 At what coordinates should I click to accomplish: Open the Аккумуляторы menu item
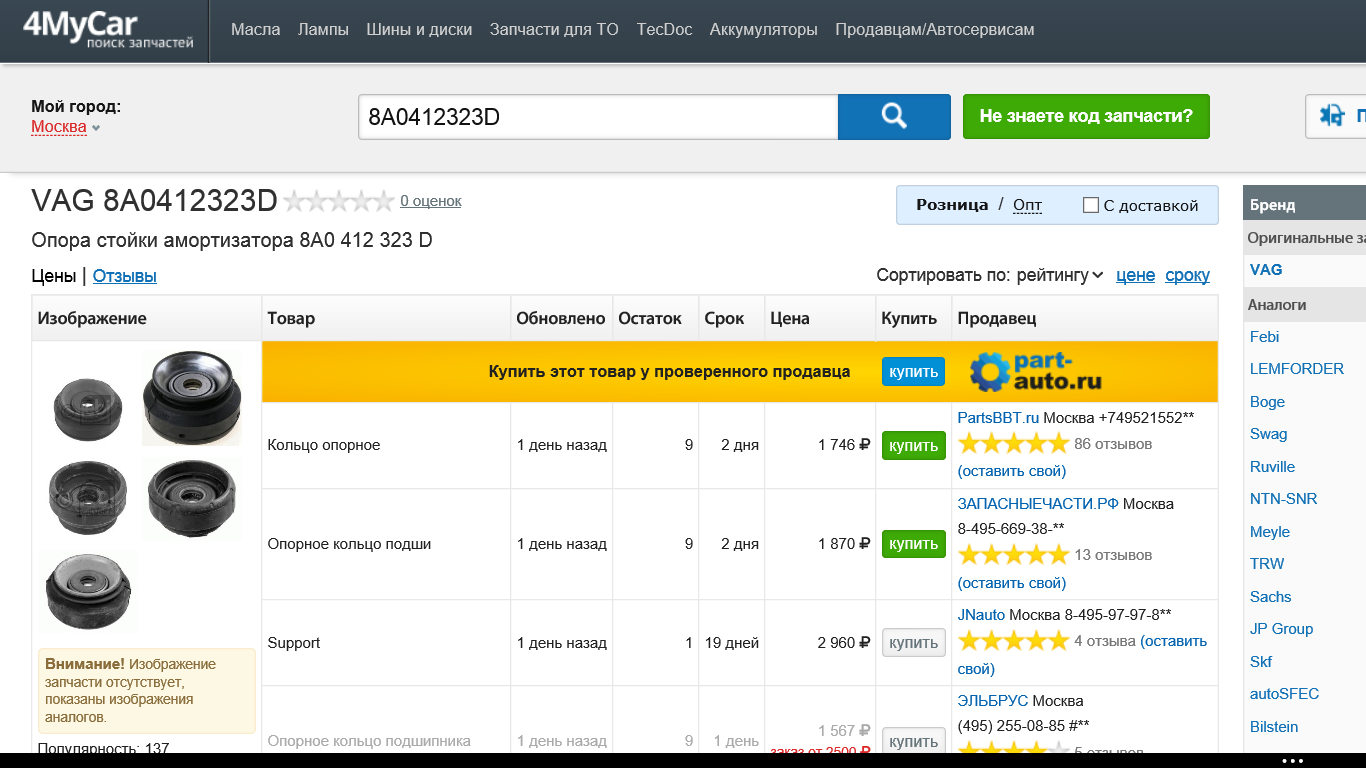click(764, 29)
